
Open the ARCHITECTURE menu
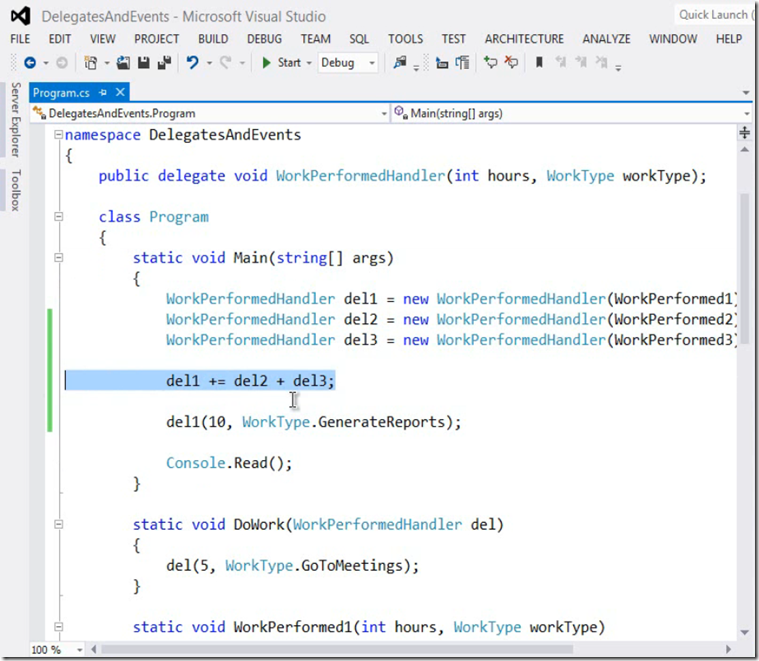point(524,39)
